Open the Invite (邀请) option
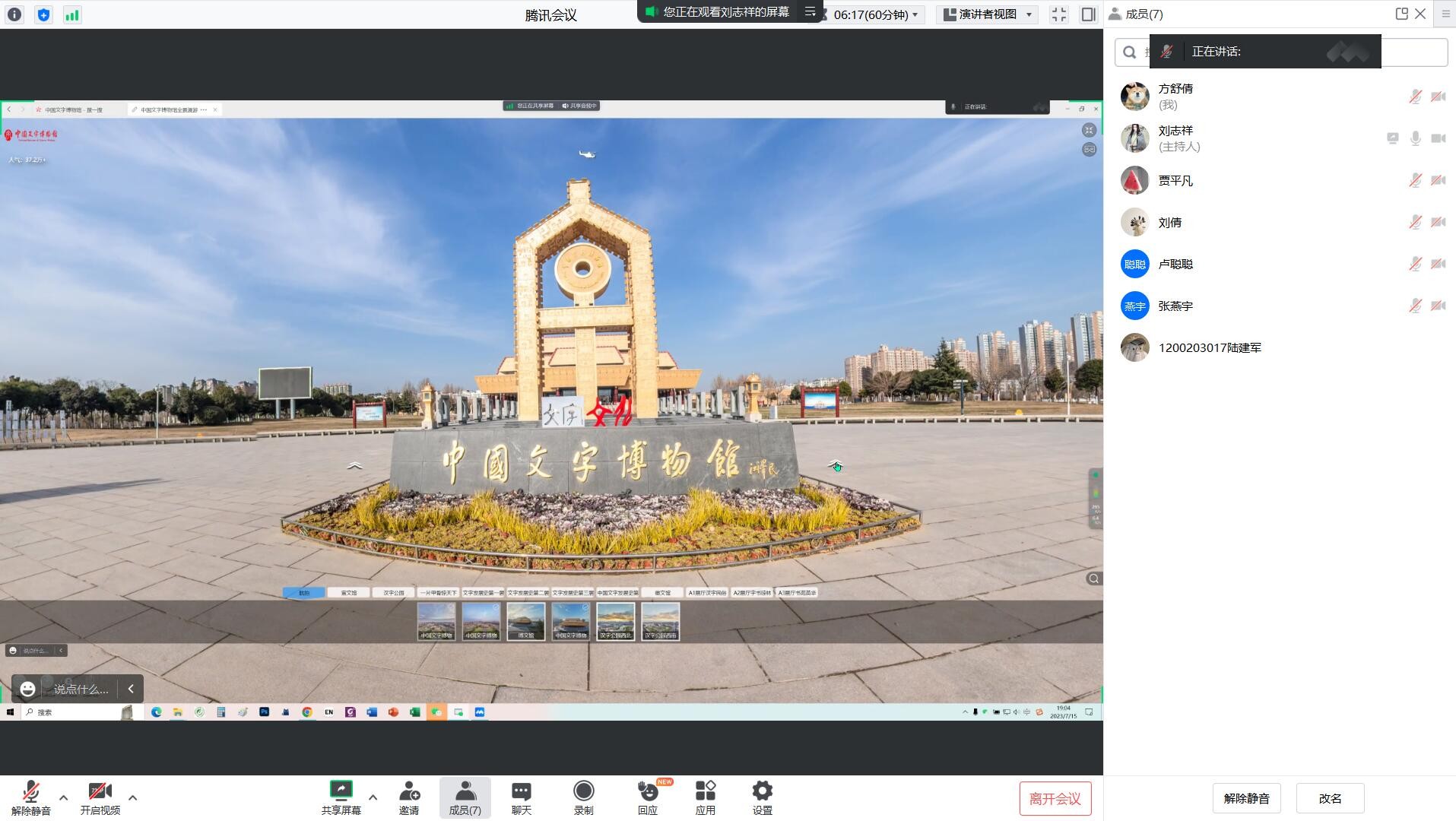The width and height of the screenshot is (1456, 821). [409, 797]
